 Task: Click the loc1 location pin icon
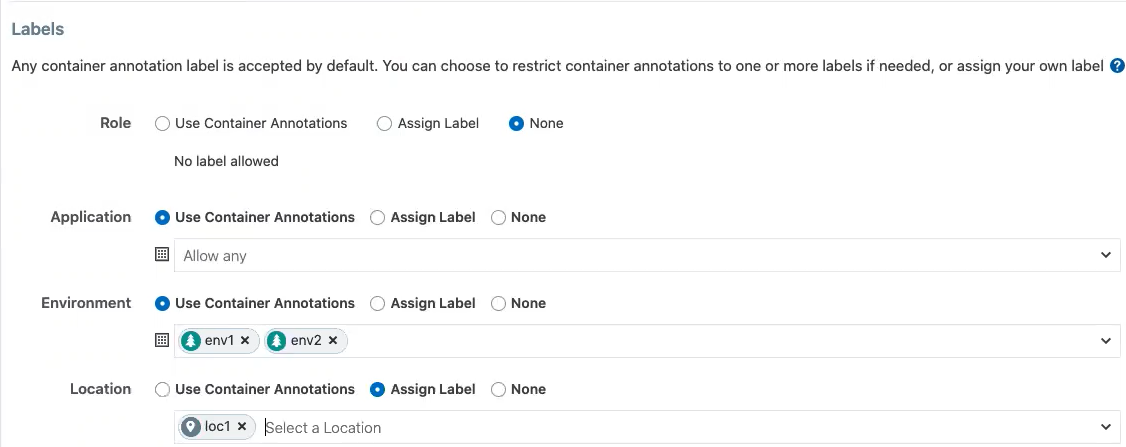click(x=191, y=427)
